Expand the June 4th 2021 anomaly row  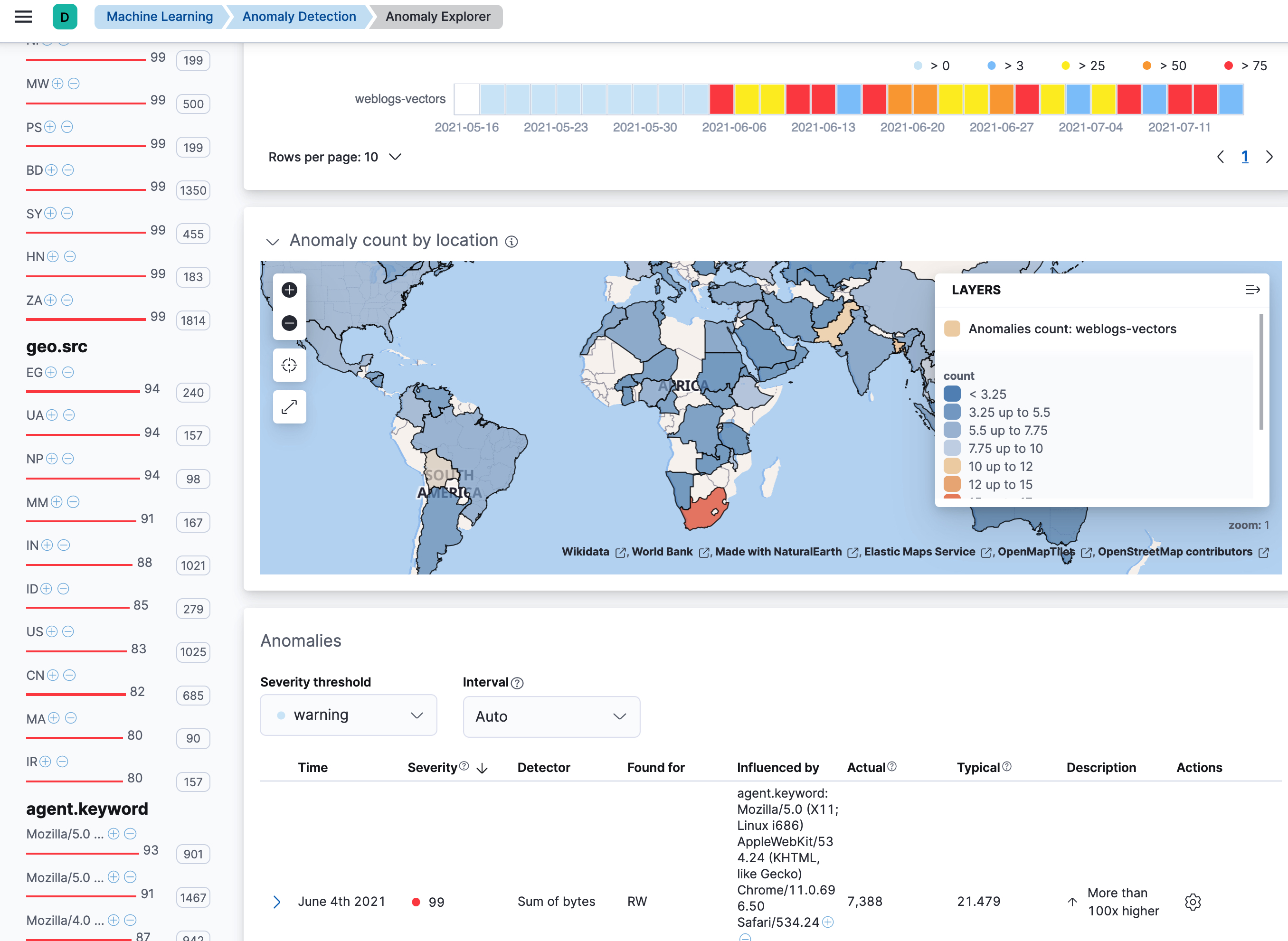pos(277,902)
